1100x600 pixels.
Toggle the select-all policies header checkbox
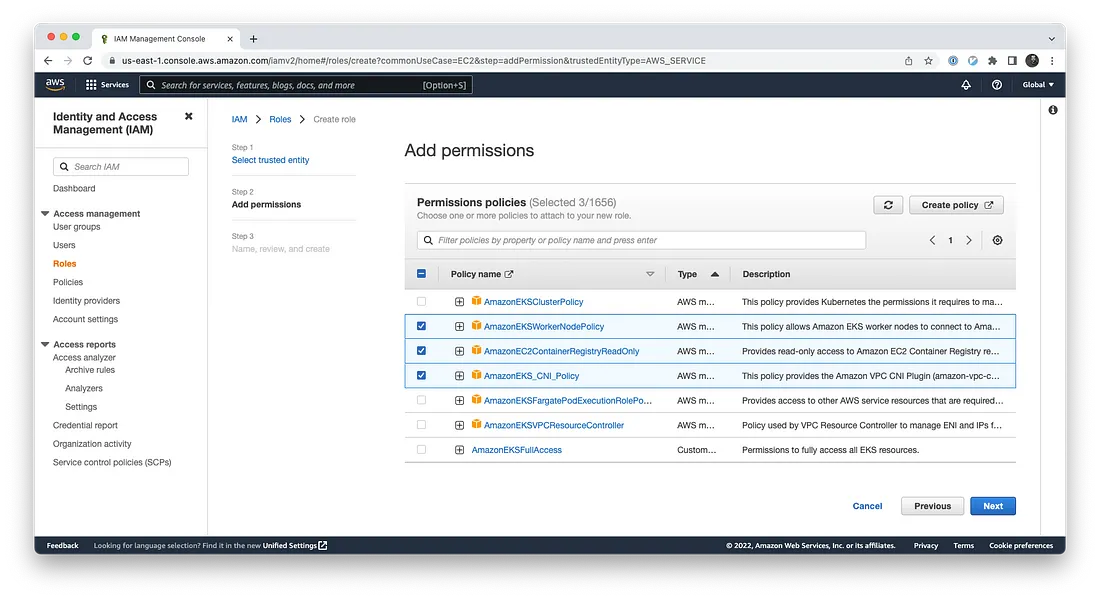421,274
